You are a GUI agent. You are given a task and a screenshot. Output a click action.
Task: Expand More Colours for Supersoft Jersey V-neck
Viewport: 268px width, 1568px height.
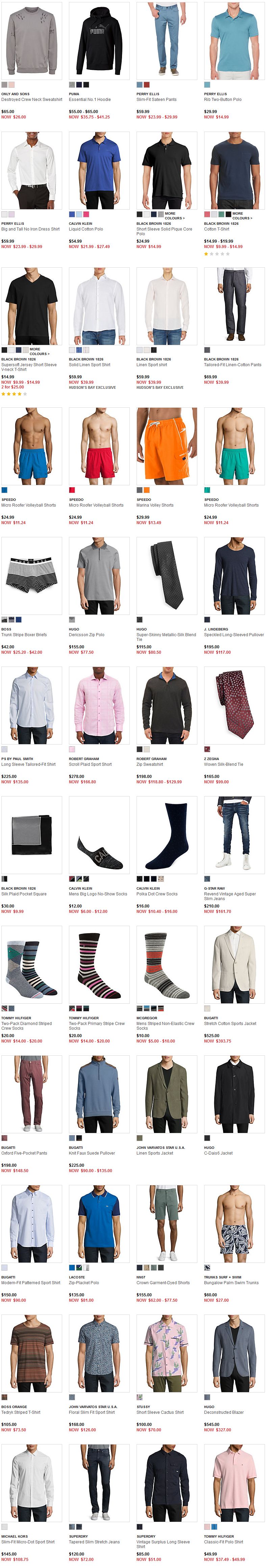pyautogui.click(x=40, y=351)
